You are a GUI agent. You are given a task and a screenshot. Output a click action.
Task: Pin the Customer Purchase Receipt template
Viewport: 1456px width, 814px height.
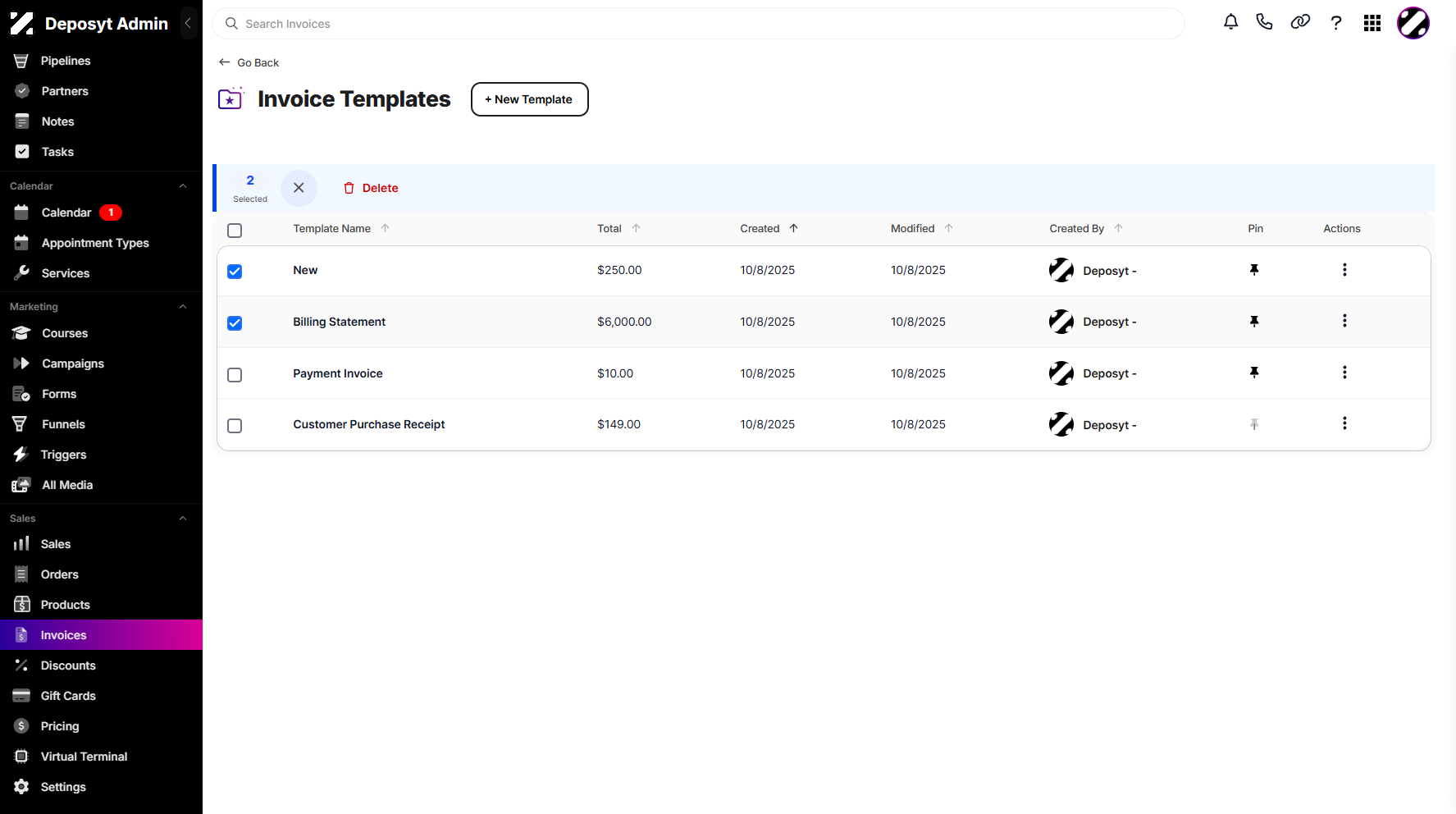[1254, 424]
